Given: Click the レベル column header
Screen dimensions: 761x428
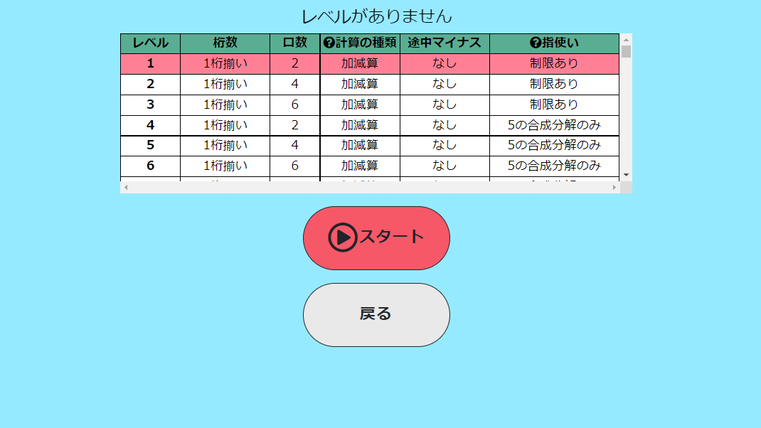Looking at the screenshot, I should tap(150, 43).
